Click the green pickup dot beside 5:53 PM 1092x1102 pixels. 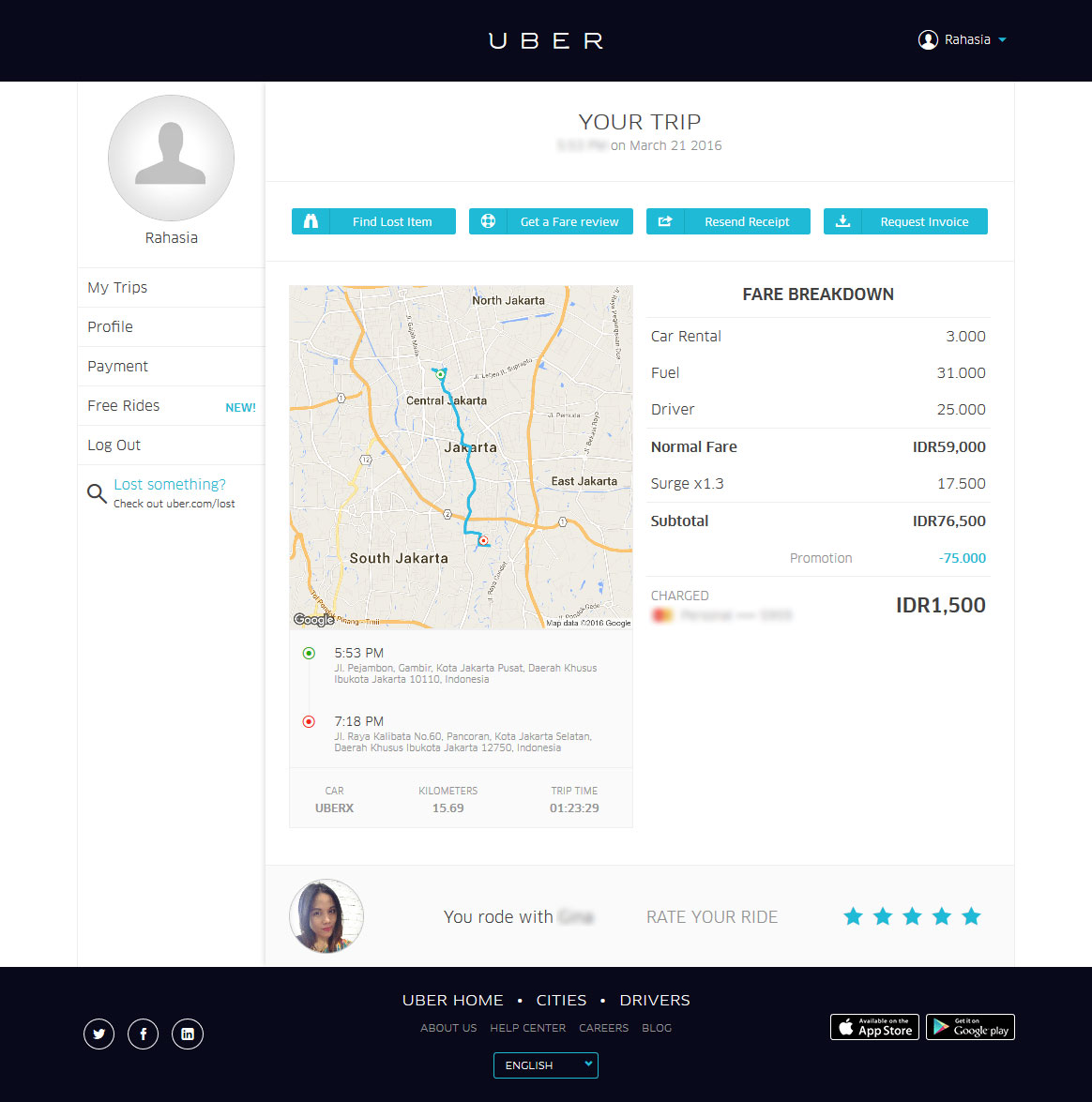coord(309,653)
